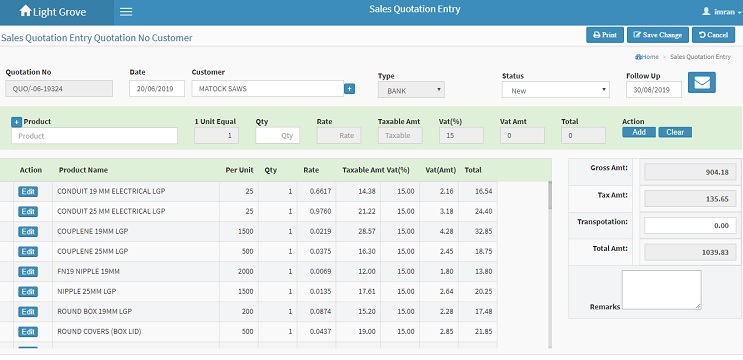This screenshot has height=360, width=743.
Task: Open the Status dropdown showing New
Action: (555, 90)
